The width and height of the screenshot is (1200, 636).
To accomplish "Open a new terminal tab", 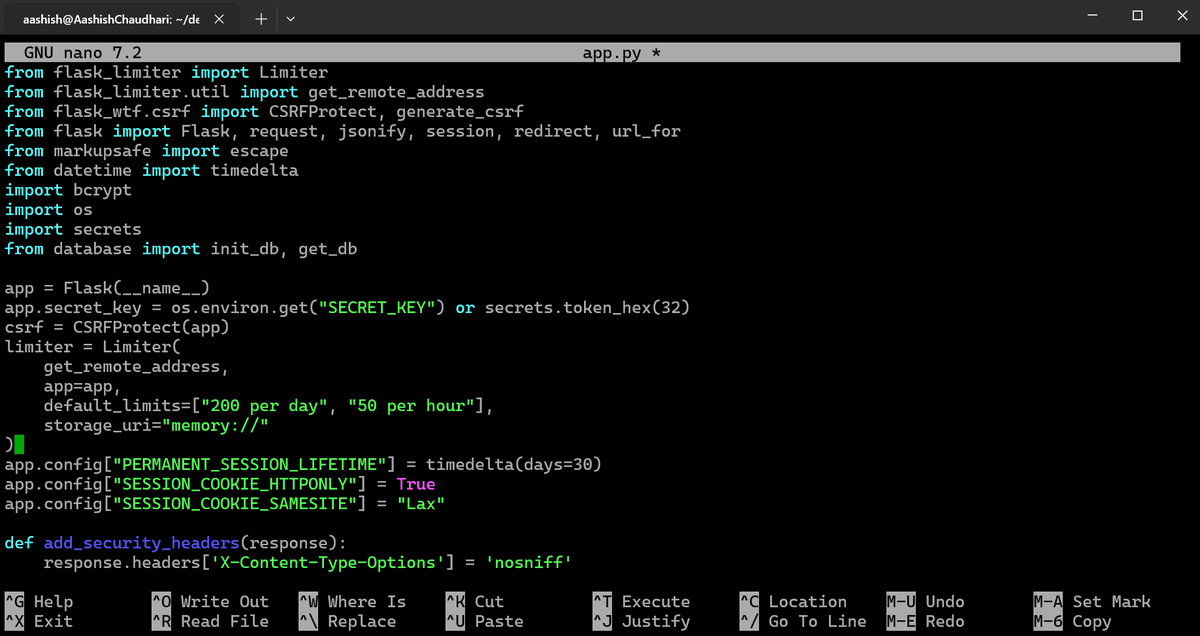I will [x=260, y=18].
